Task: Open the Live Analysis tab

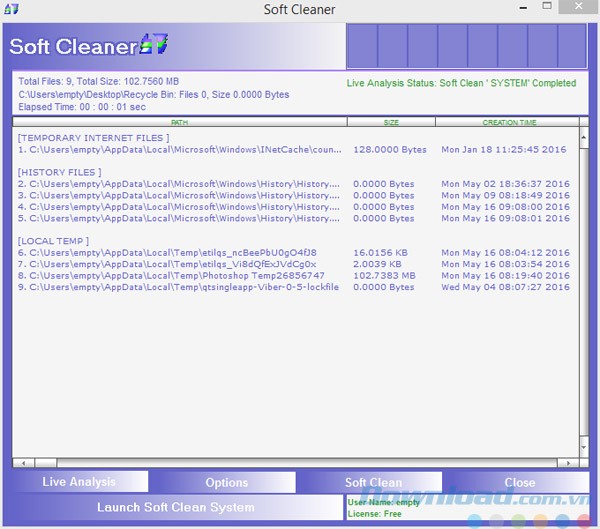Action: (79, 482)
